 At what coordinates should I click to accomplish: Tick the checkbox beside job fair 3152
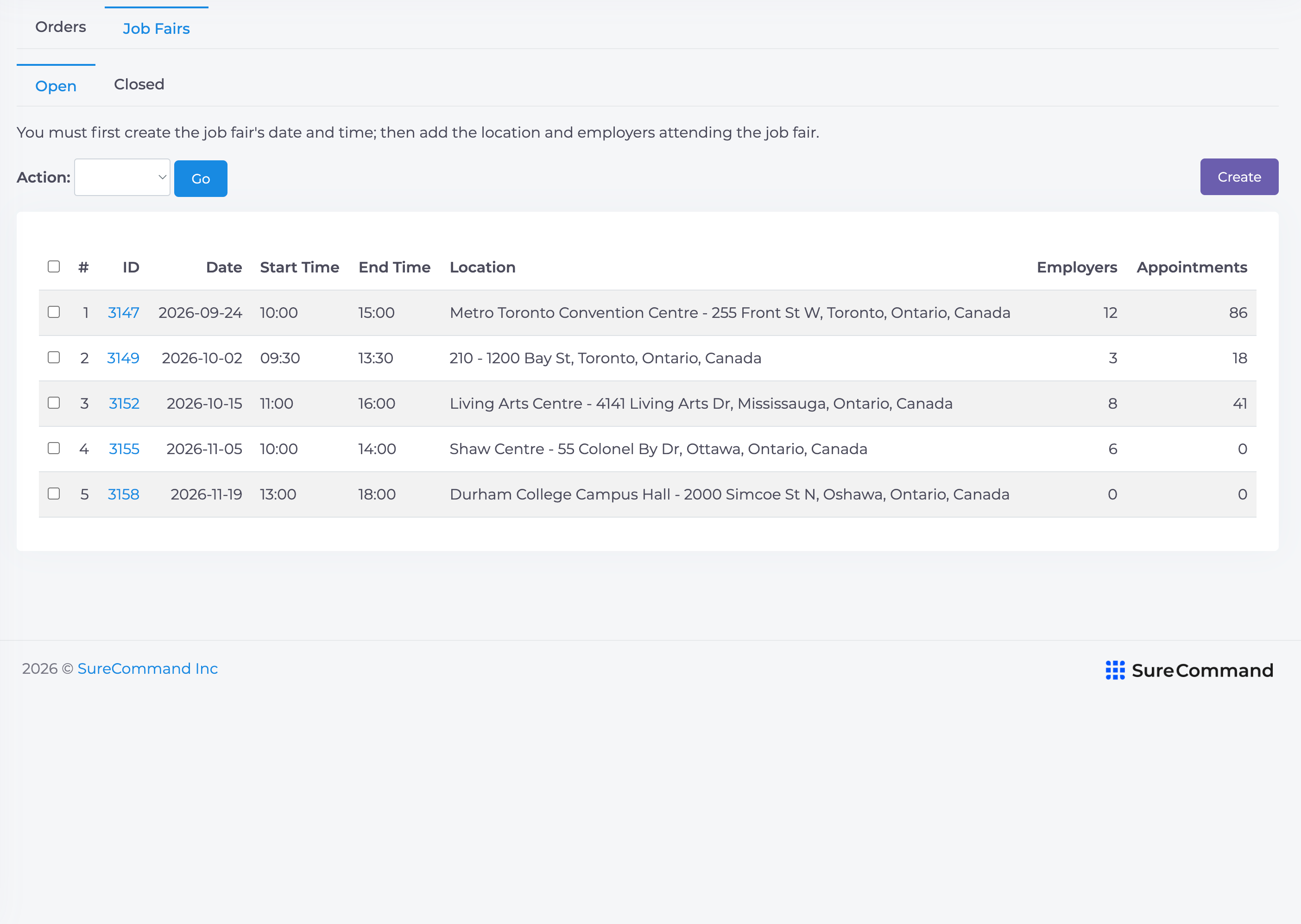tap(54, 403)
